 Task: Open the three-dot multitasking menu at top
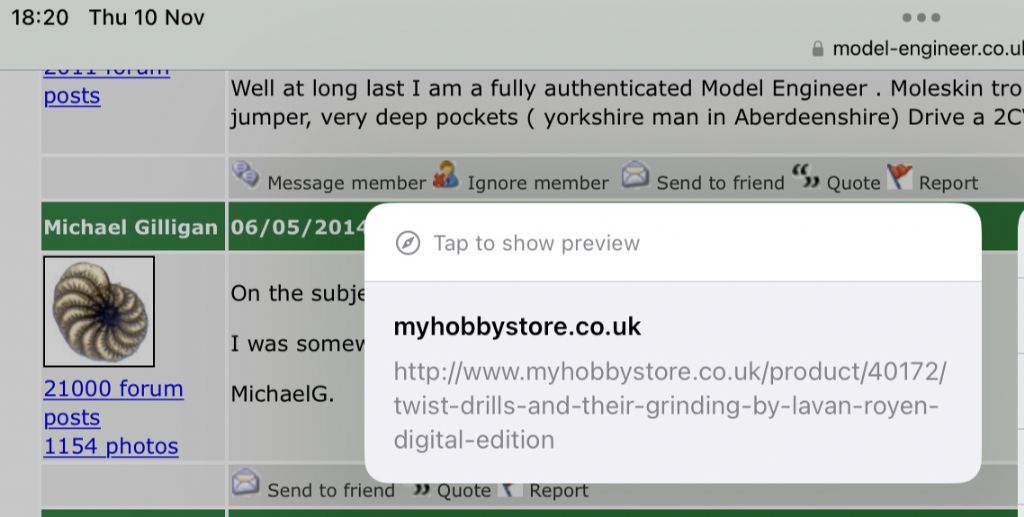(x=921, y=18)
